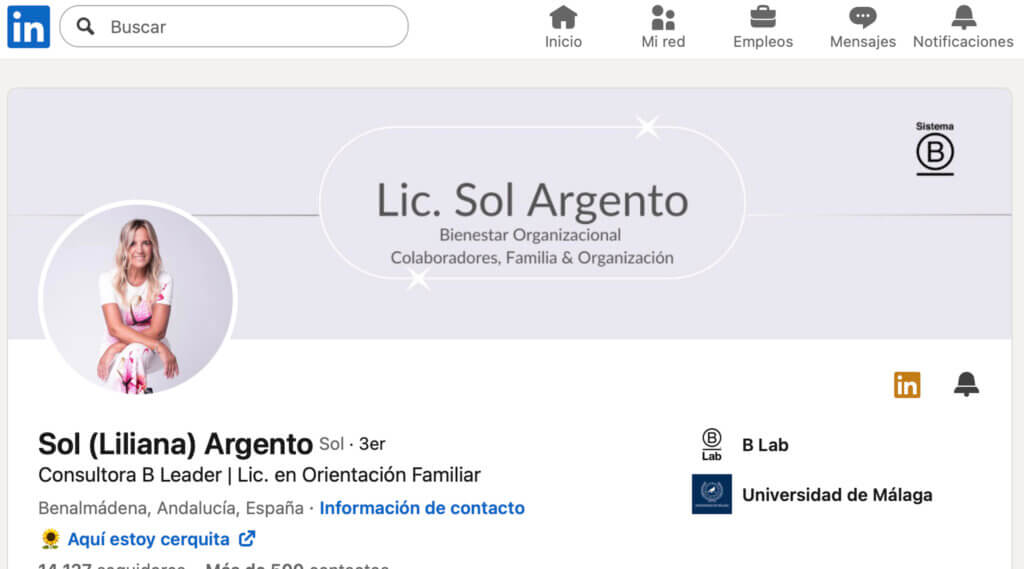The height and width of the screenshot is (569, 1024).
Task: Toggle the profile's notification bell
Action: click(x=966, y=384)
